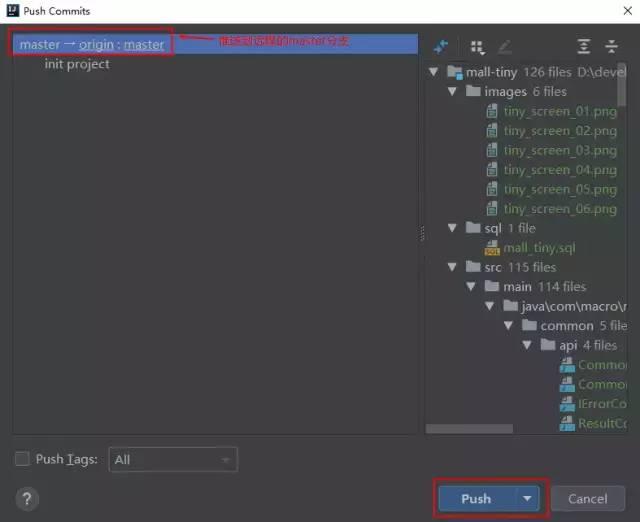Click the tree vertical scrollbar thumb

tap(621, 84)
